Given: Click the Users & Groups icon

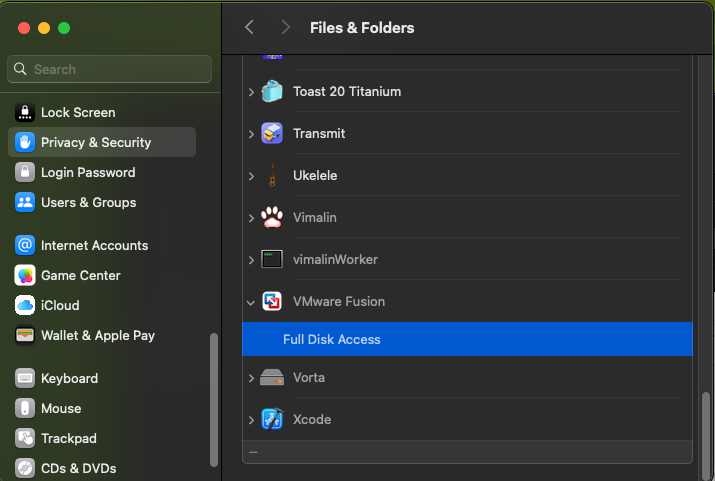Looking at the screenshot, I should tap(25, 202).
